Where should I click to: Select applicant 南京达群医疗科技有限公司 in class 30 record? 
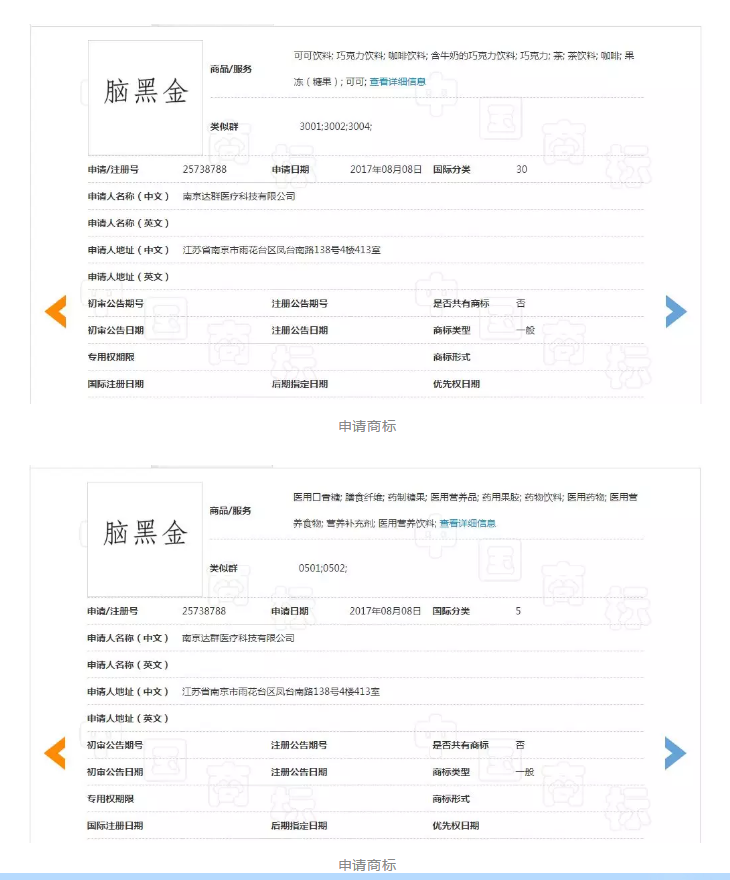pyautogui.click(x=239, y=196)
